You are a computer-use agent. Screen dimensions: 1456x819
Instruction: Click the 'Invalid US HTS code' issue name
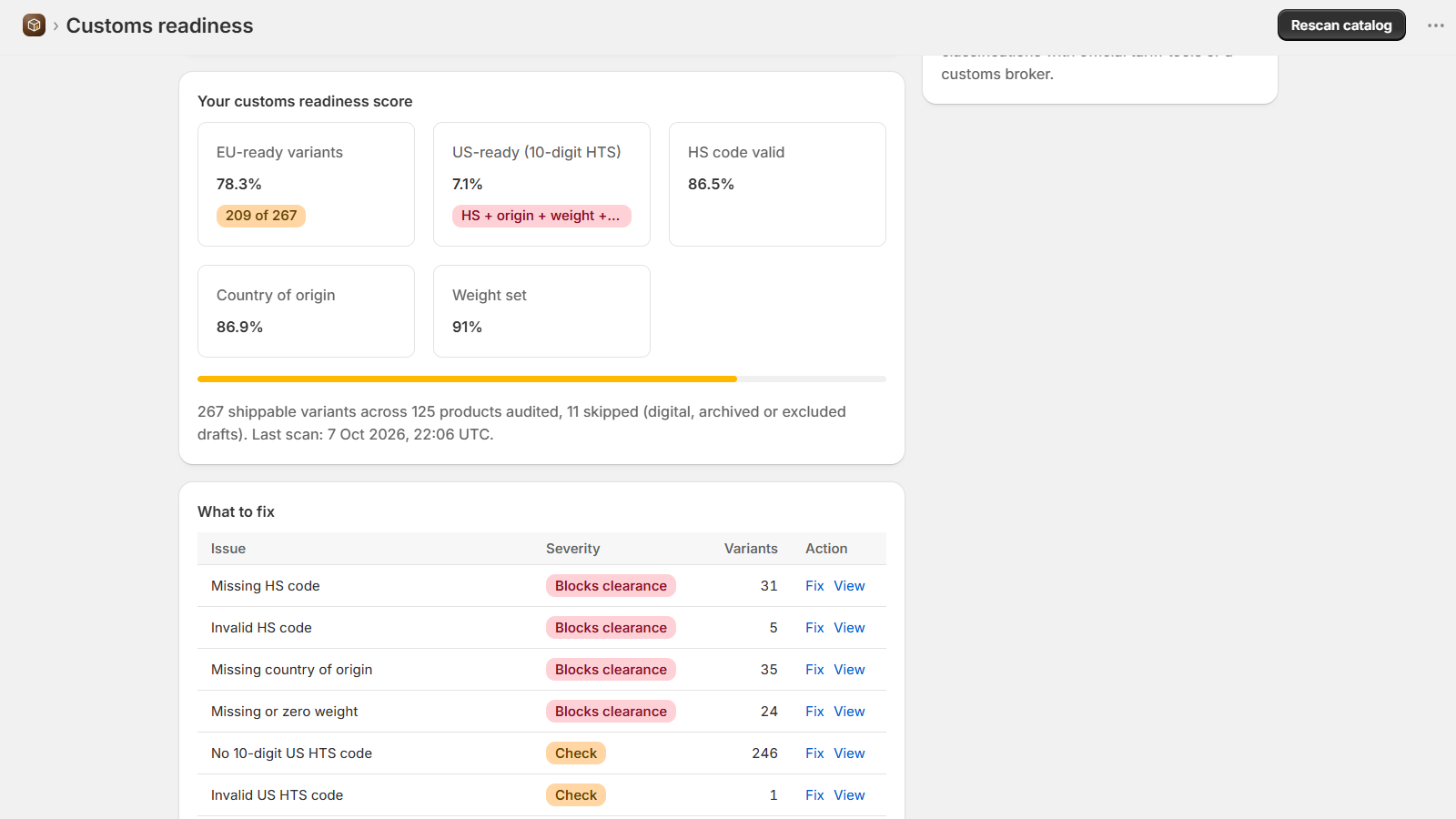(277, 795)
